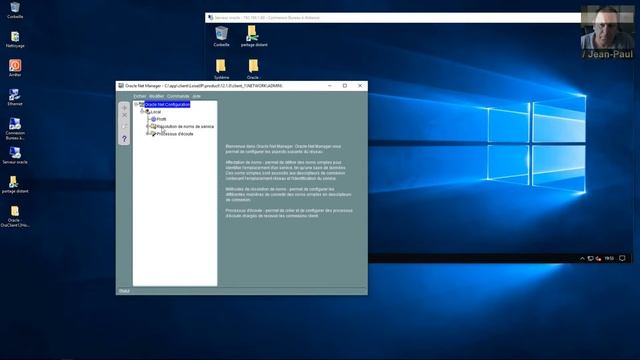Select partage distant folder in remote desktop

point(254,36)
